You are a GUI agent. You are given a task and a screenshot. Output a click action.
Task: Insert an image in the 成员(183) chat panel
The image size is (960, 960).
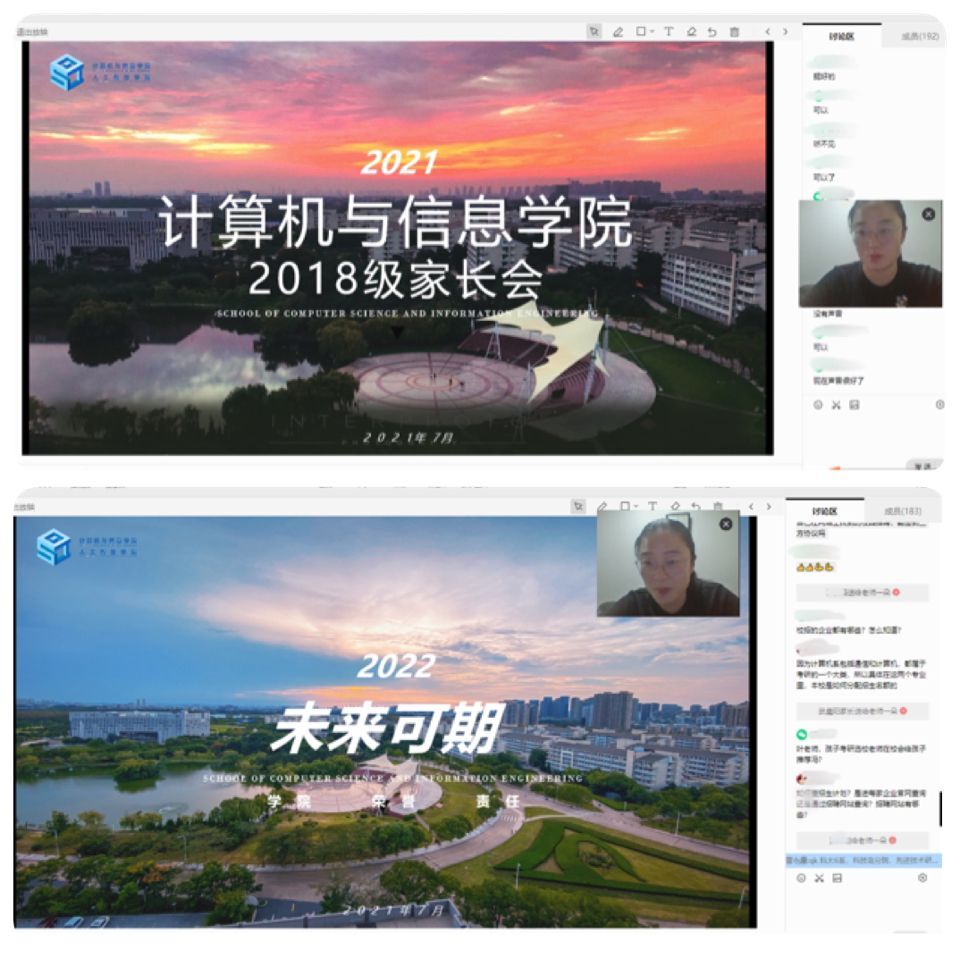(837, 878)
